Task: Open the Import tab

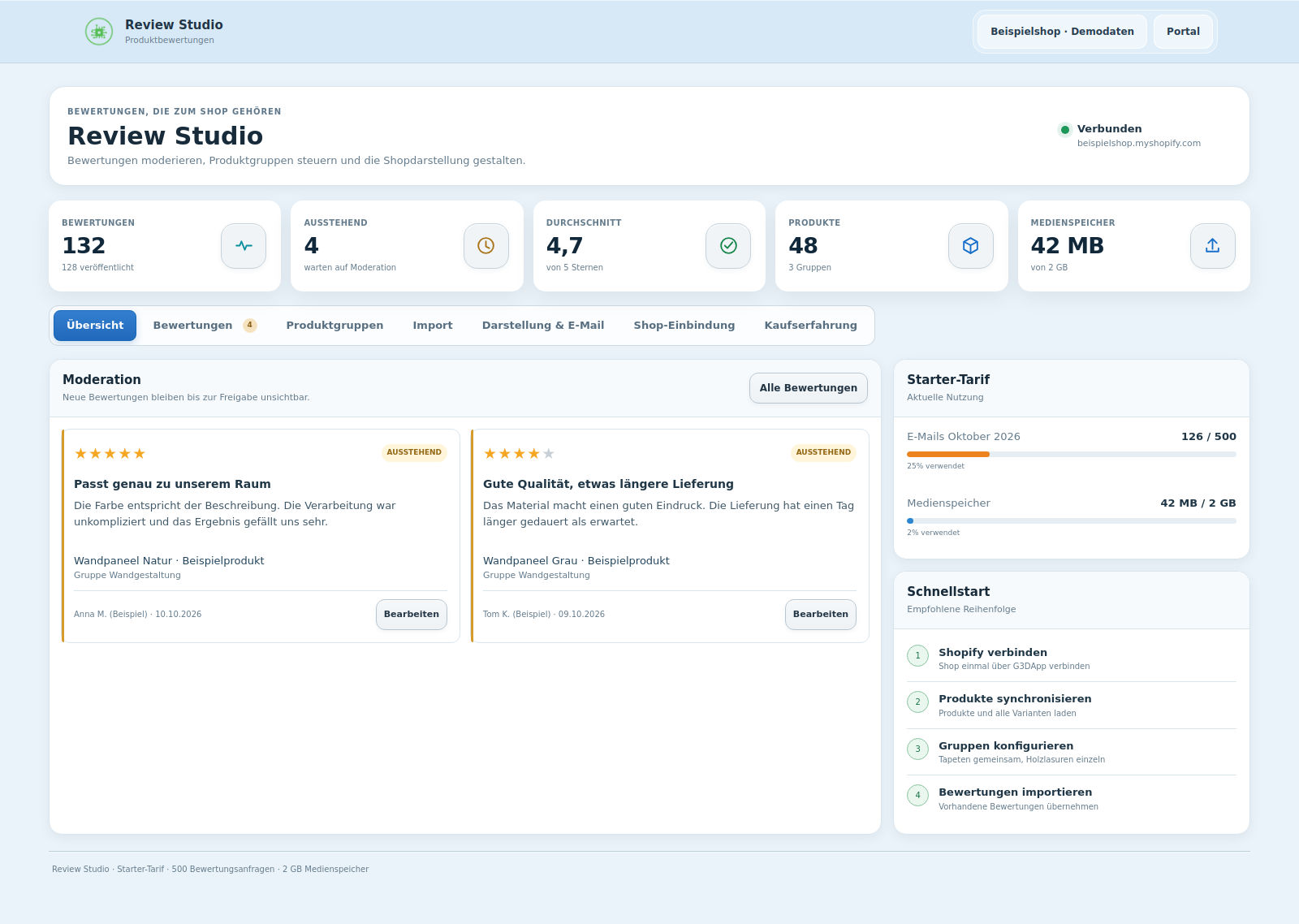Action: pos(433,326)
